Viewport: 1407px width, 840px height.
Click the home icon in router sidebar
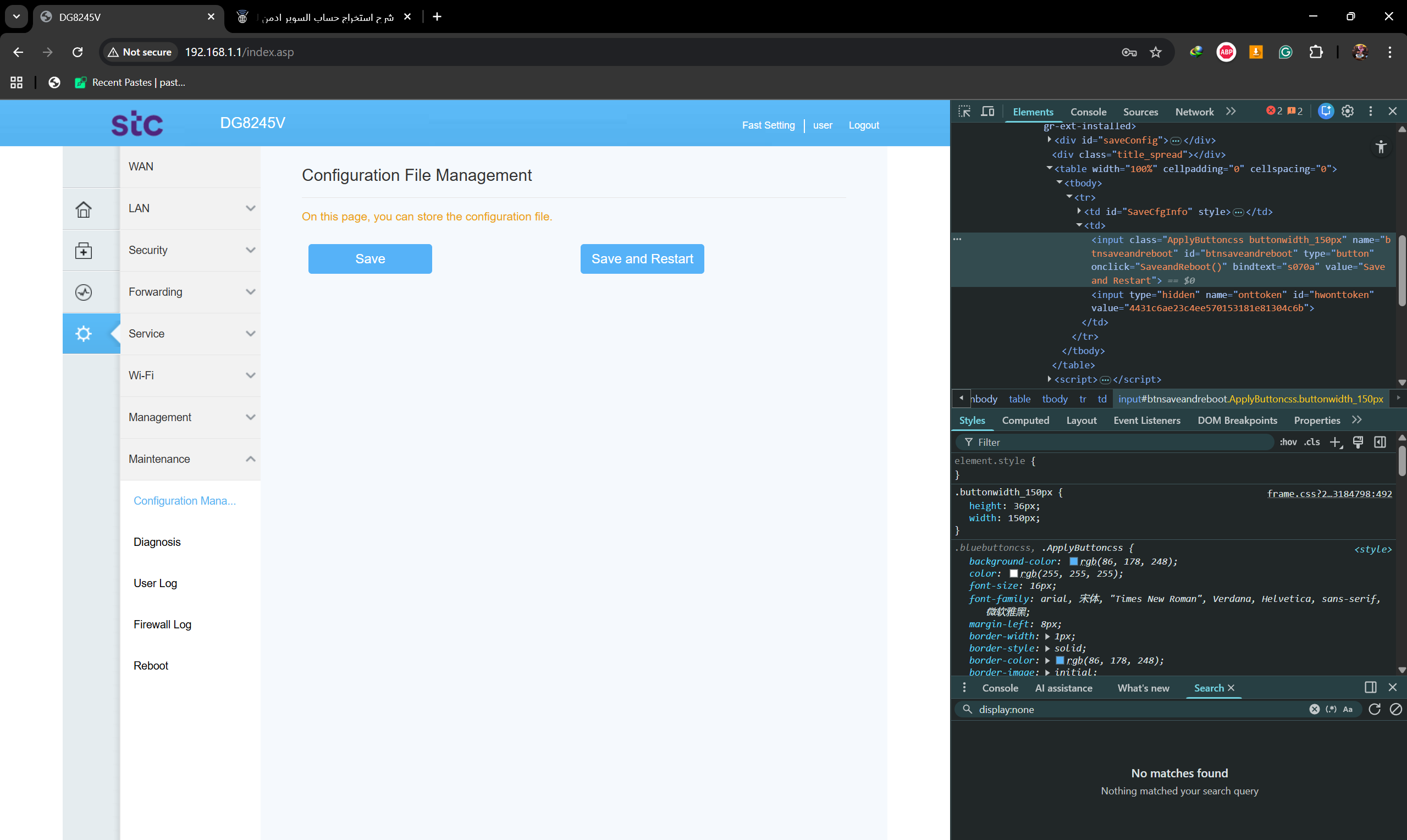pyautogui.click(x=84, y=209)
